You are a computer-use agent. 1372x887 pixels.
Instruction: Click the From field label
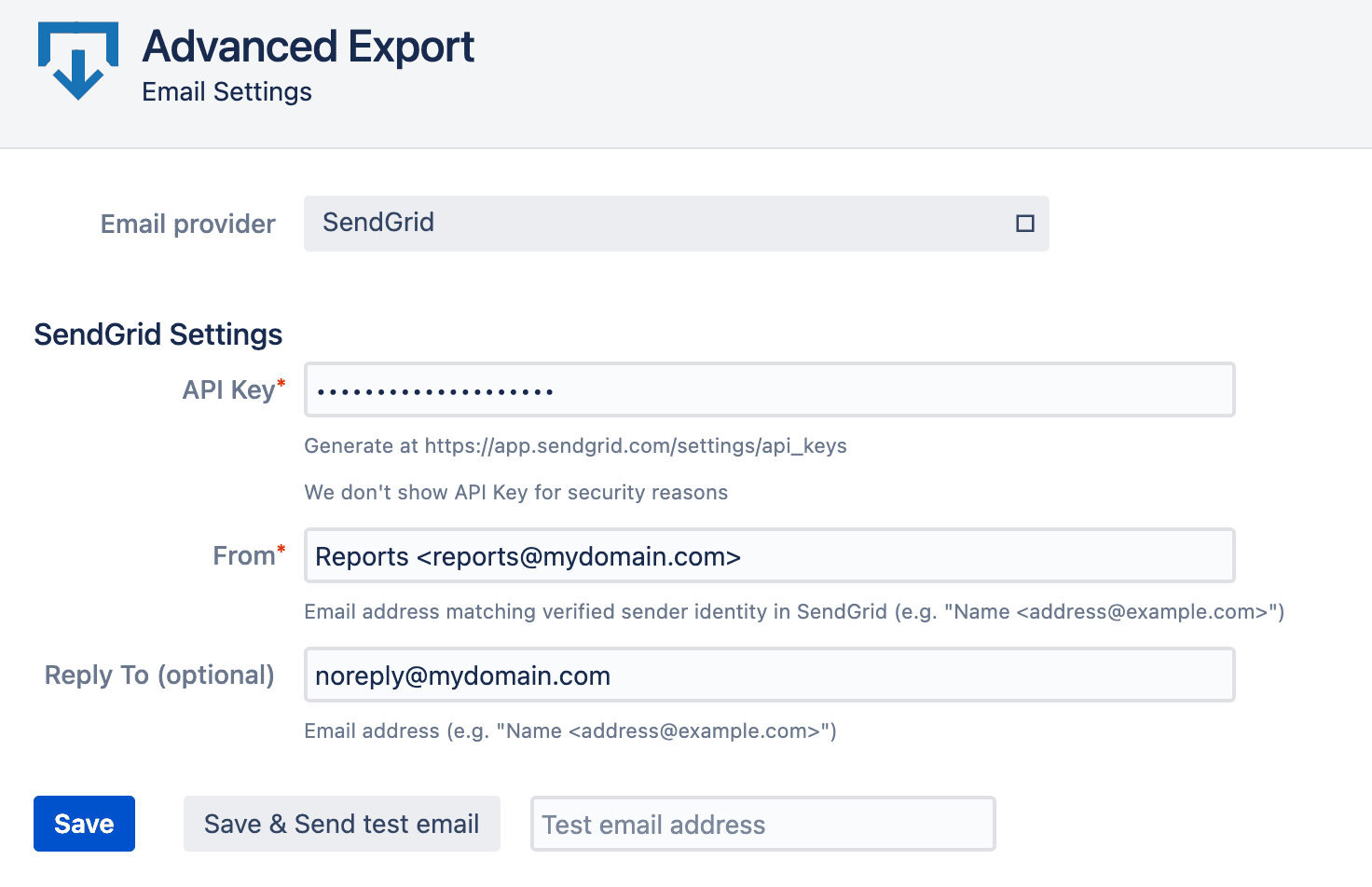tap(249, 555)
